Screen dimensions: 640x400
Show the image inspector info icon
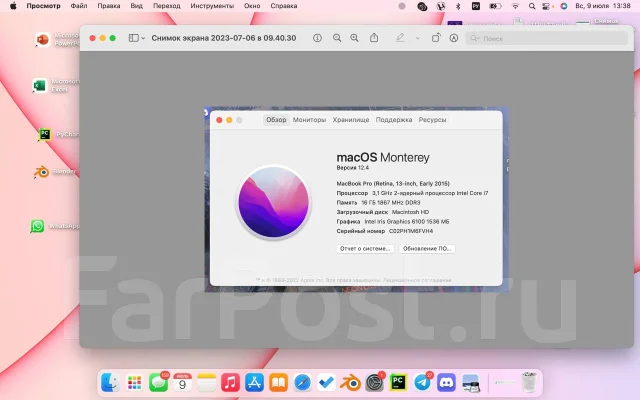[x=317, y=38]
